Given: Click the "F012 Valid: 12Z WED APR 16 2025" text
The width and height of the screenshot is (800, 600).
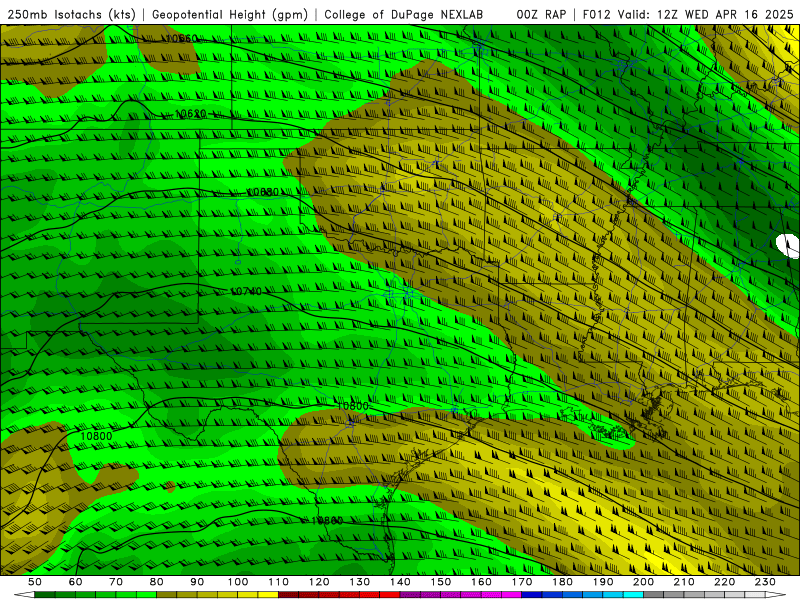Looking at the screenshot, I should 688,14.
